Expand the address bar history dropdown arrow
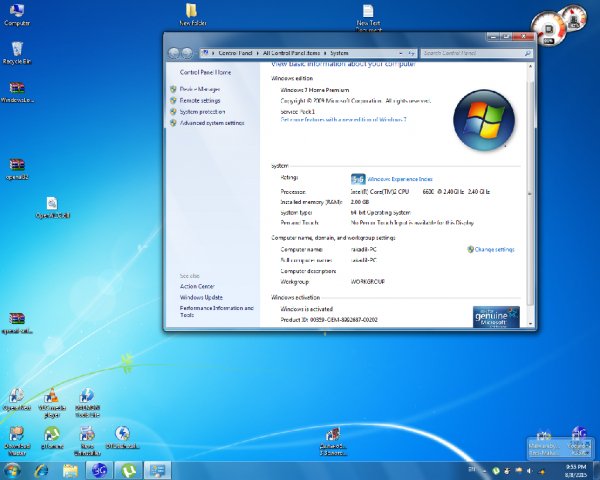The height and width of the screenshot is (480, 600). pos(401,53)
